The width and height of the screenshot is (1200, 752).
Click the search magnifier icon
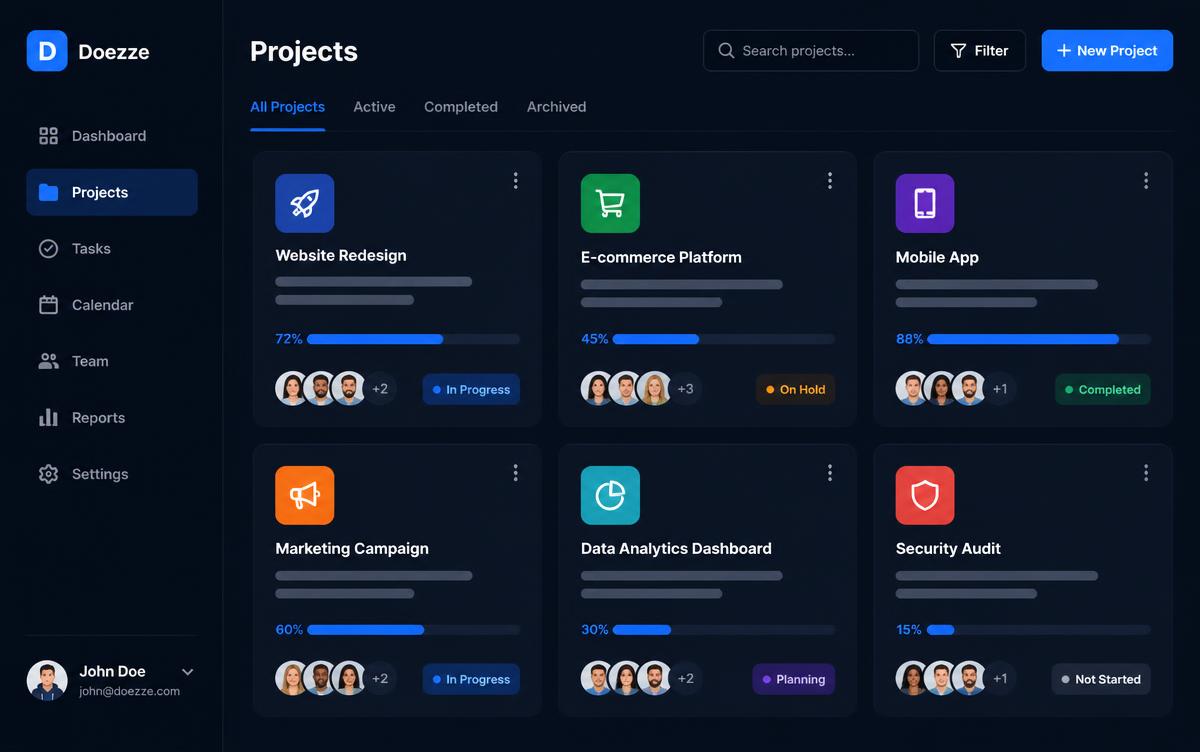pos(727,51)
